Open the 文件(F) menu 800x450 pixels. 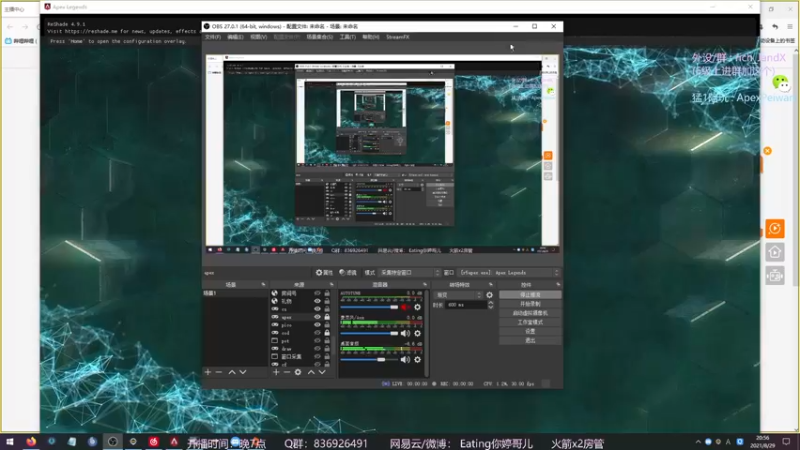click(x=213, y=37)
